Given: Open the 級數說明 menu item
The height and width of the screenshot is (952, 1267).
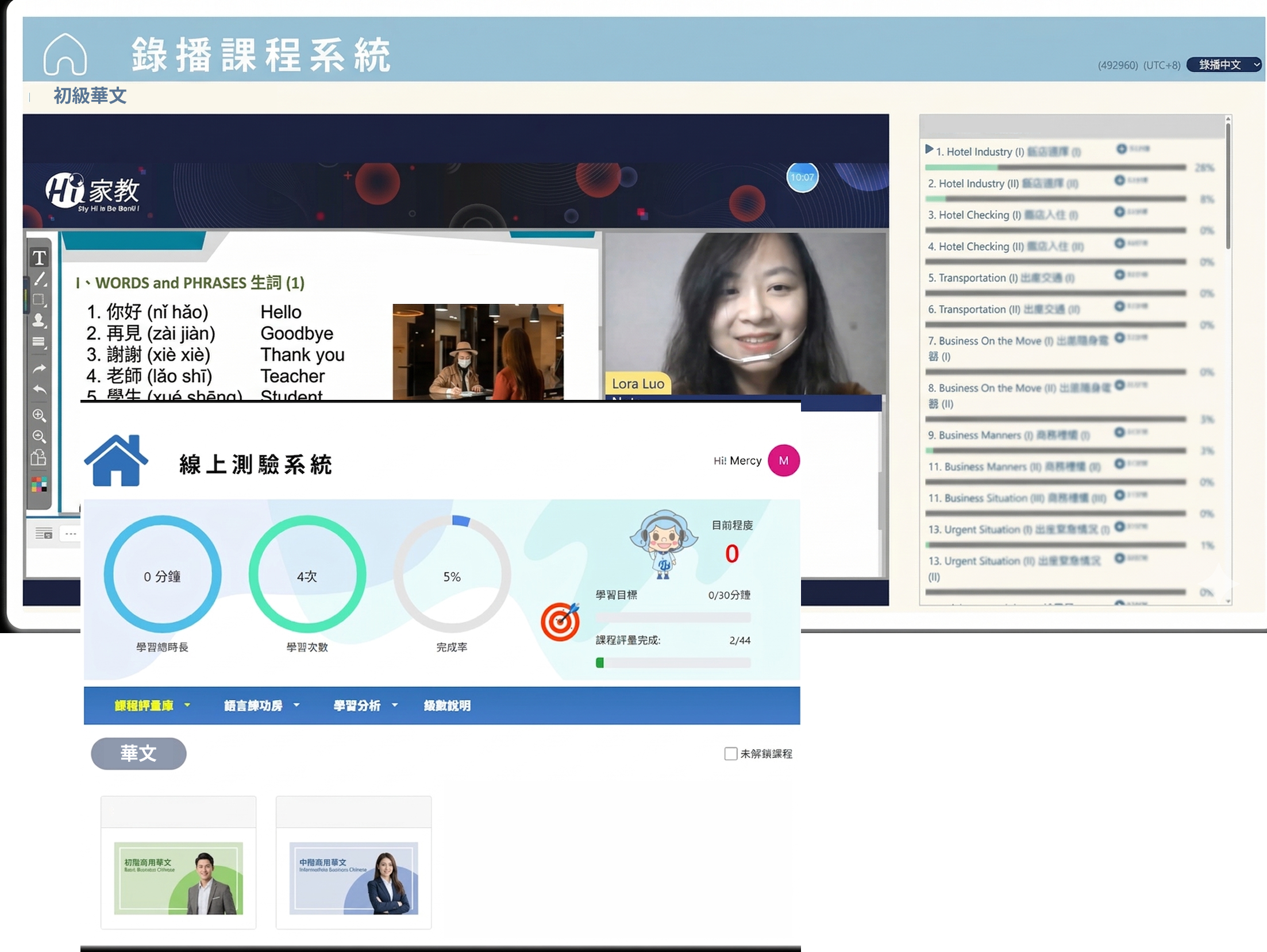Looking at the screenshot, I should (x=447, y=706).
